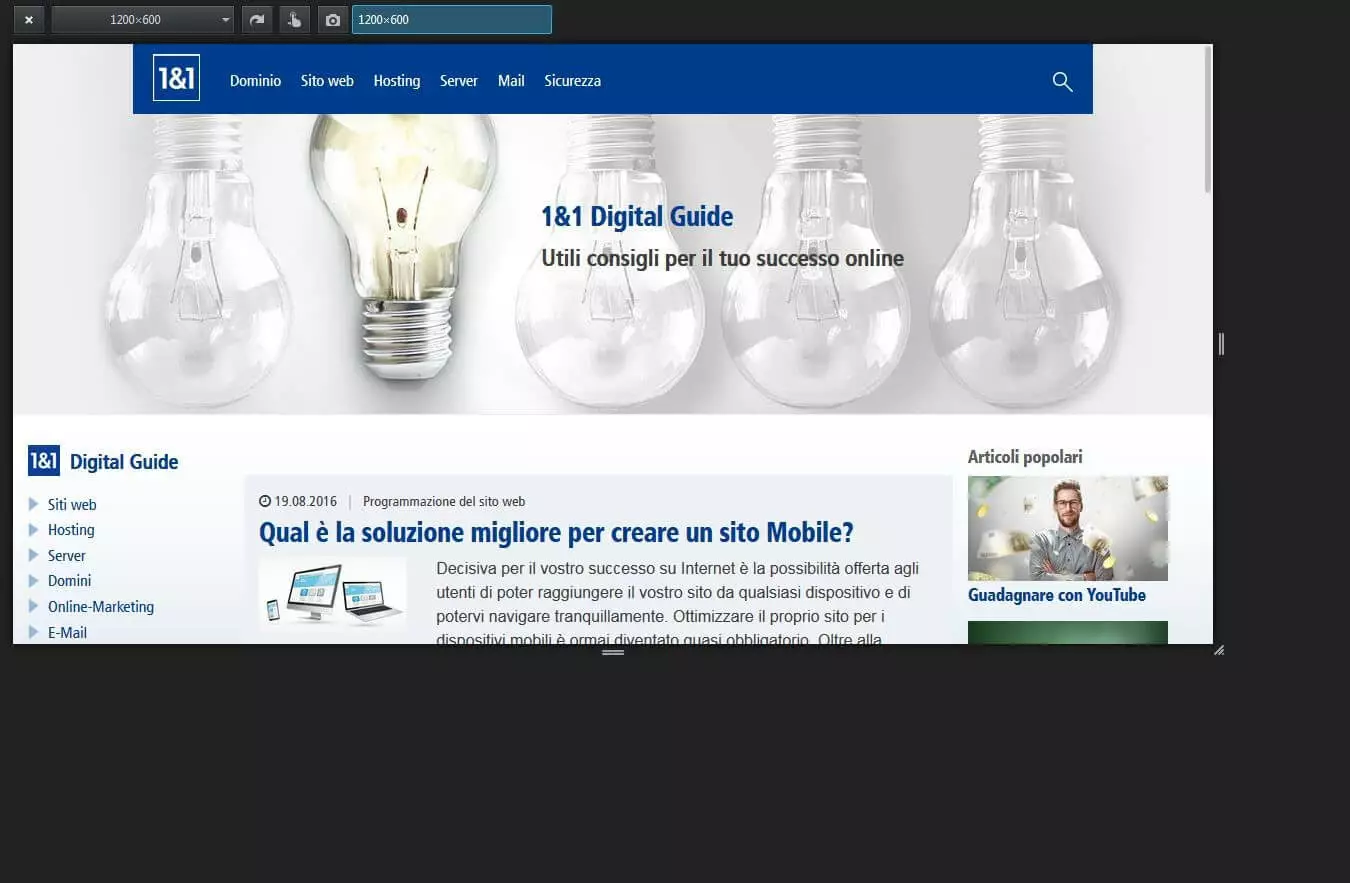The height and width of the screenshot is (883, 1350).
Task: Open the Guadagnare con YouTube link
Action: pos(1057,595)
